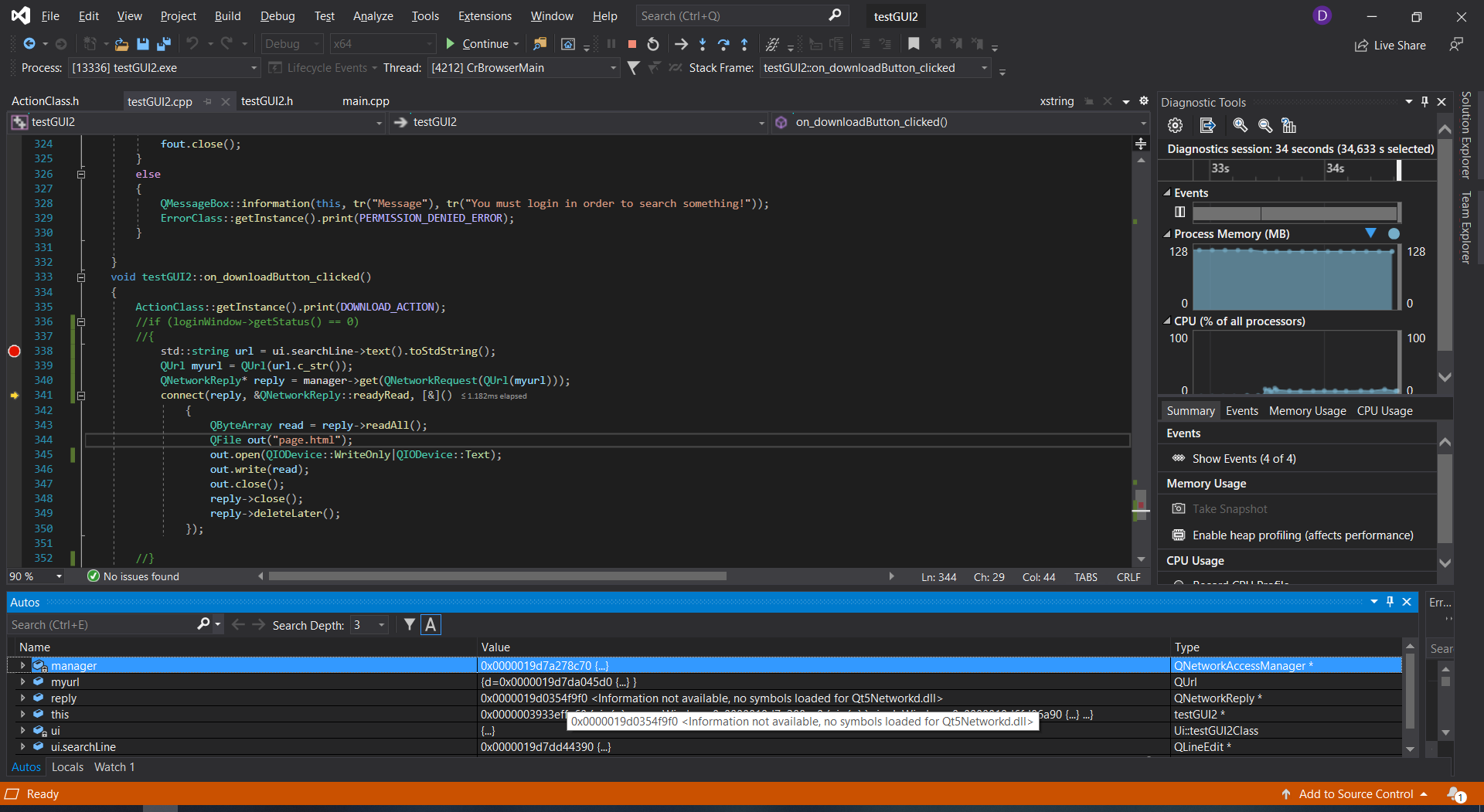Viewport: 1484px width, 812px height.
Task: Click the Restart debugging icon
Action: click(653, 44)
